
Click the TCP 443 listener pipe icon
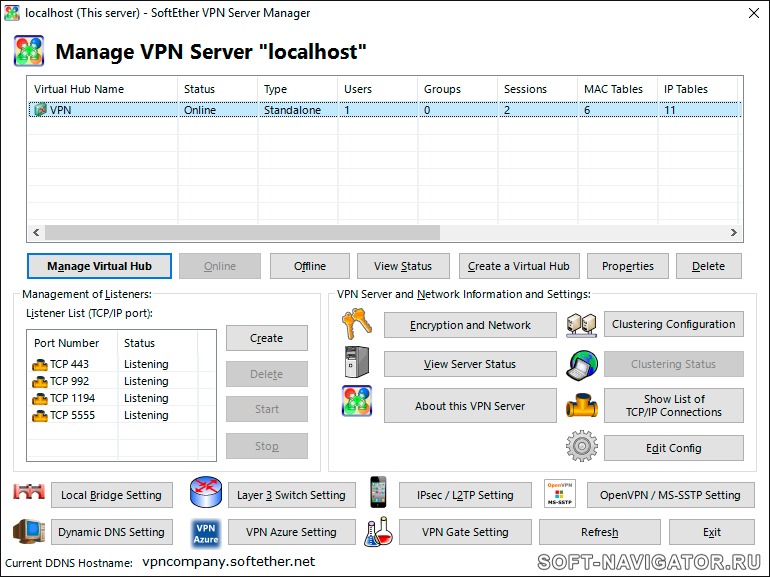[x=40, y=365]
